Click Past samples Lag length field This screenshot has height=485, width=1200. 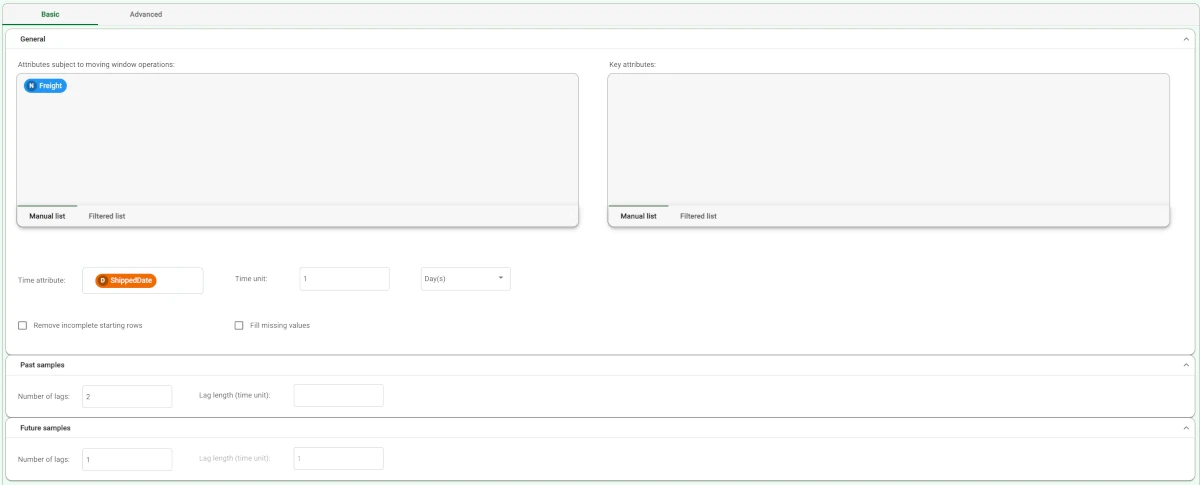(x=338, y=395)
